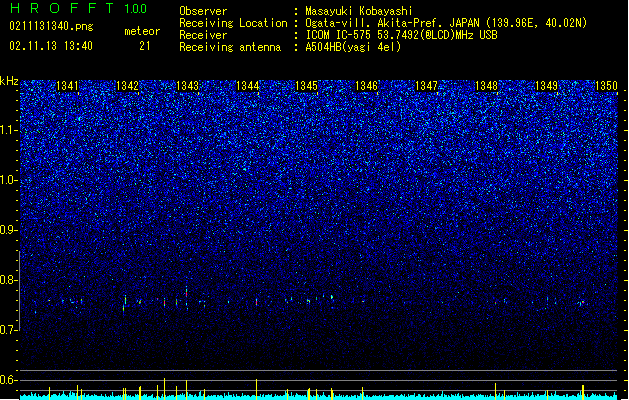
Task: Select the filename 0211131340.png
Action: pyautogui.click(x=51, y=26)
